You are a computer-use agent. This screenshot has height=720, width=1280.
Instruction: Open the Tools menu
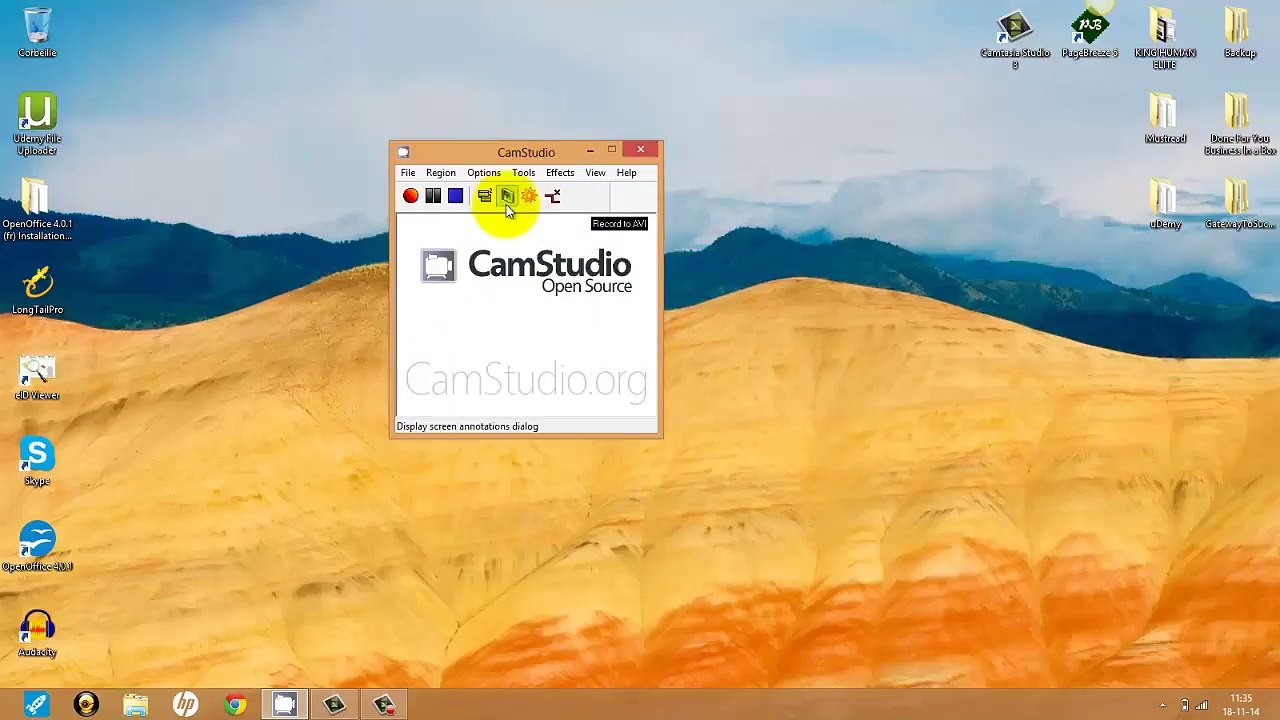coord(523,173)
